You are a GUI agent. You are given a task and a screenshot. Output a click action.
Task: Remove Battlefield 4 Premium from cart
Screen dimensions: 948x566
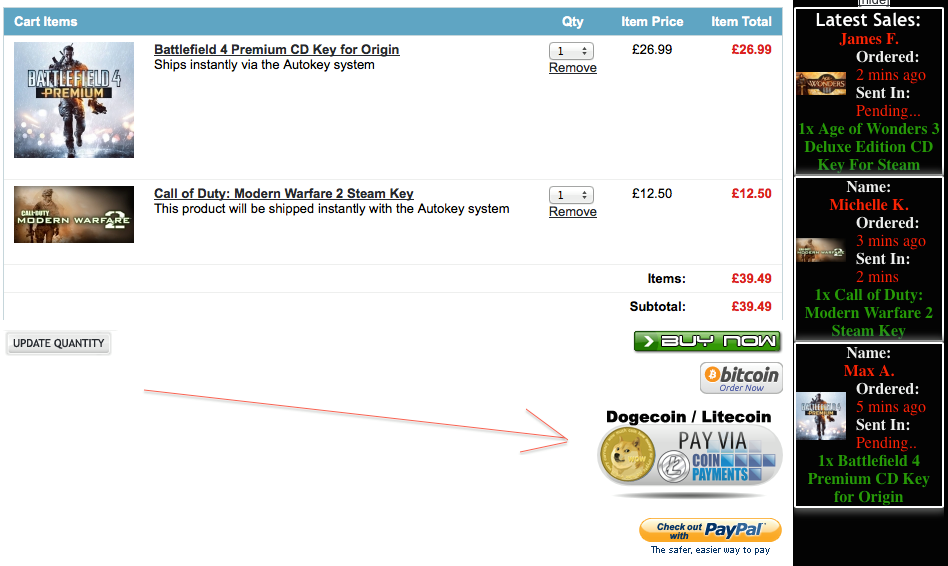(573, 68)
